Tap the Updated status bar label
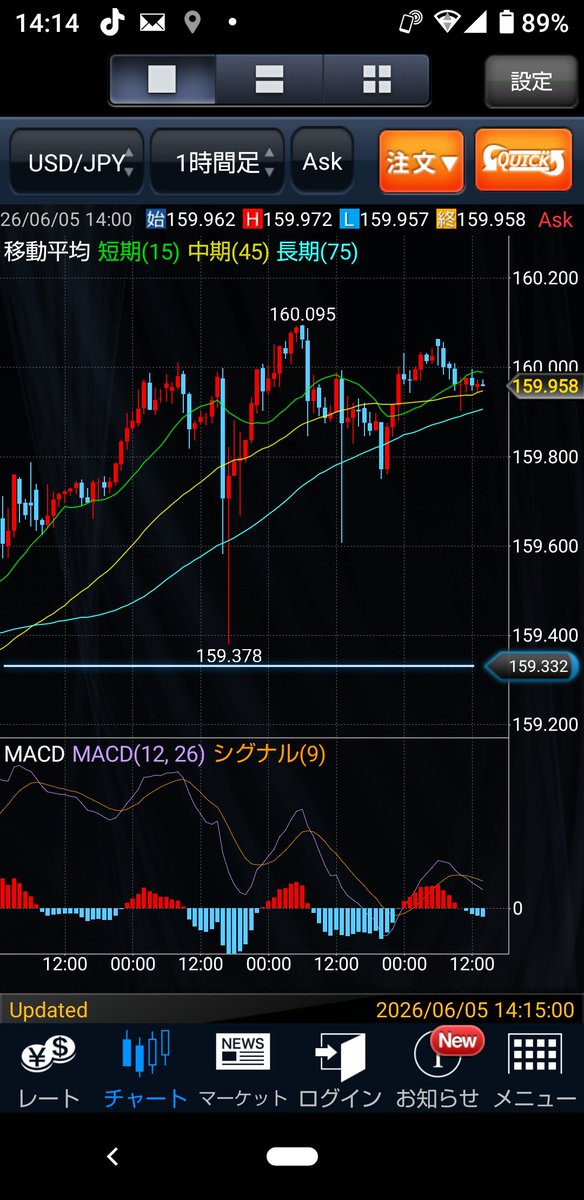The width and height of the screenshot is (584, 1200). click(x=48, y=1010)
